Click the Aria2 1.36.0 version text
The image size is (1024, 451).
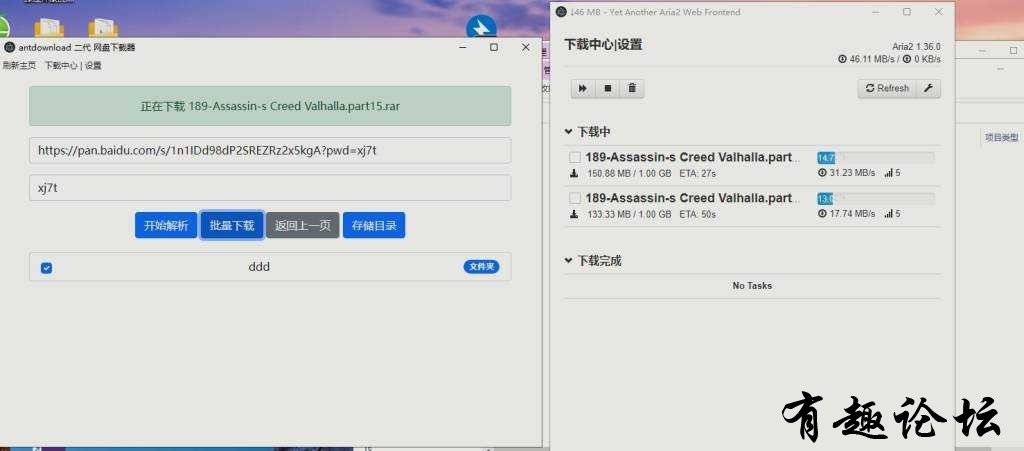click(x=916, y=47)
